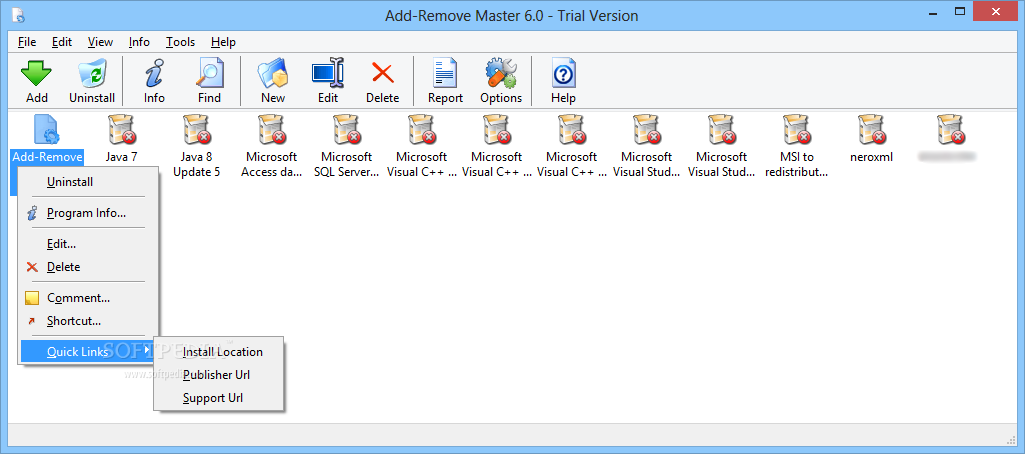Screen dimensions: 1025x454
Task: Launch the Find magnifier tool in toolbar
Action: pos(210,81)
